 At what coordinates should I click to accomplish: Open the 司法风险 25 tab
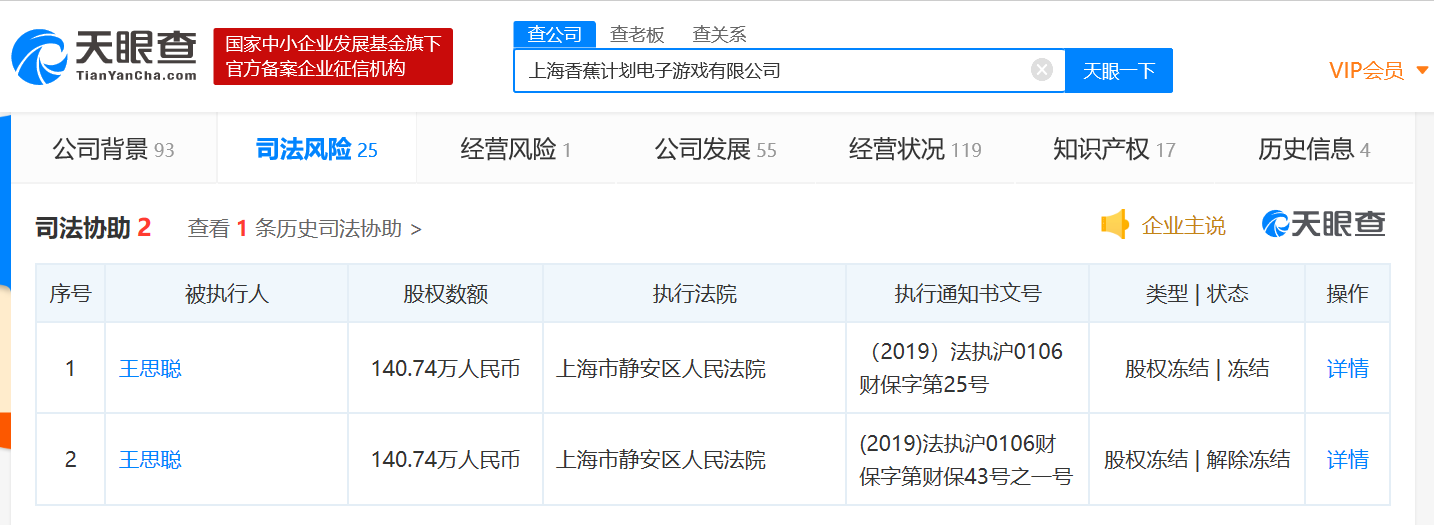click(x=316, y=150)
